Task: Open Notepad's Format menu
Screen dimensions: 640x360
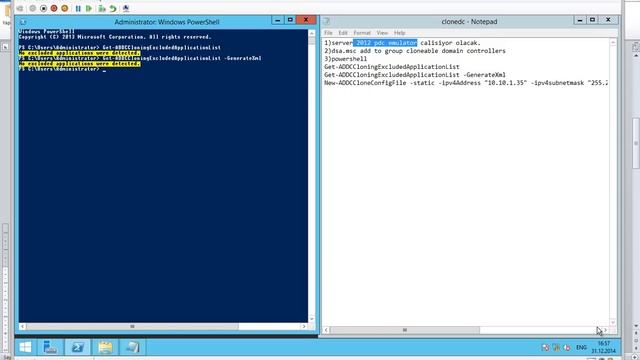Action: point(362,33)
